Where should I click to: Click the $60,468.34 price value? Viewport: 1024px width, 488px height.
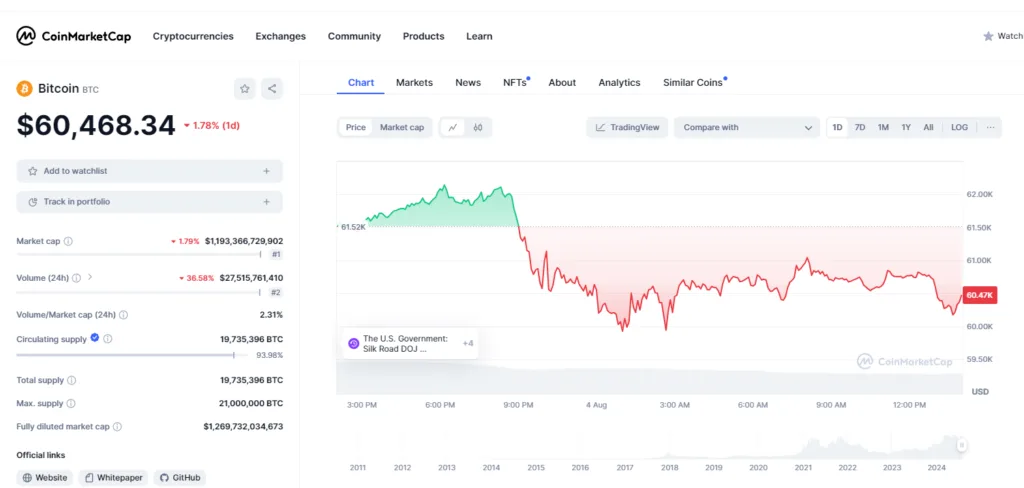[96, 125]
